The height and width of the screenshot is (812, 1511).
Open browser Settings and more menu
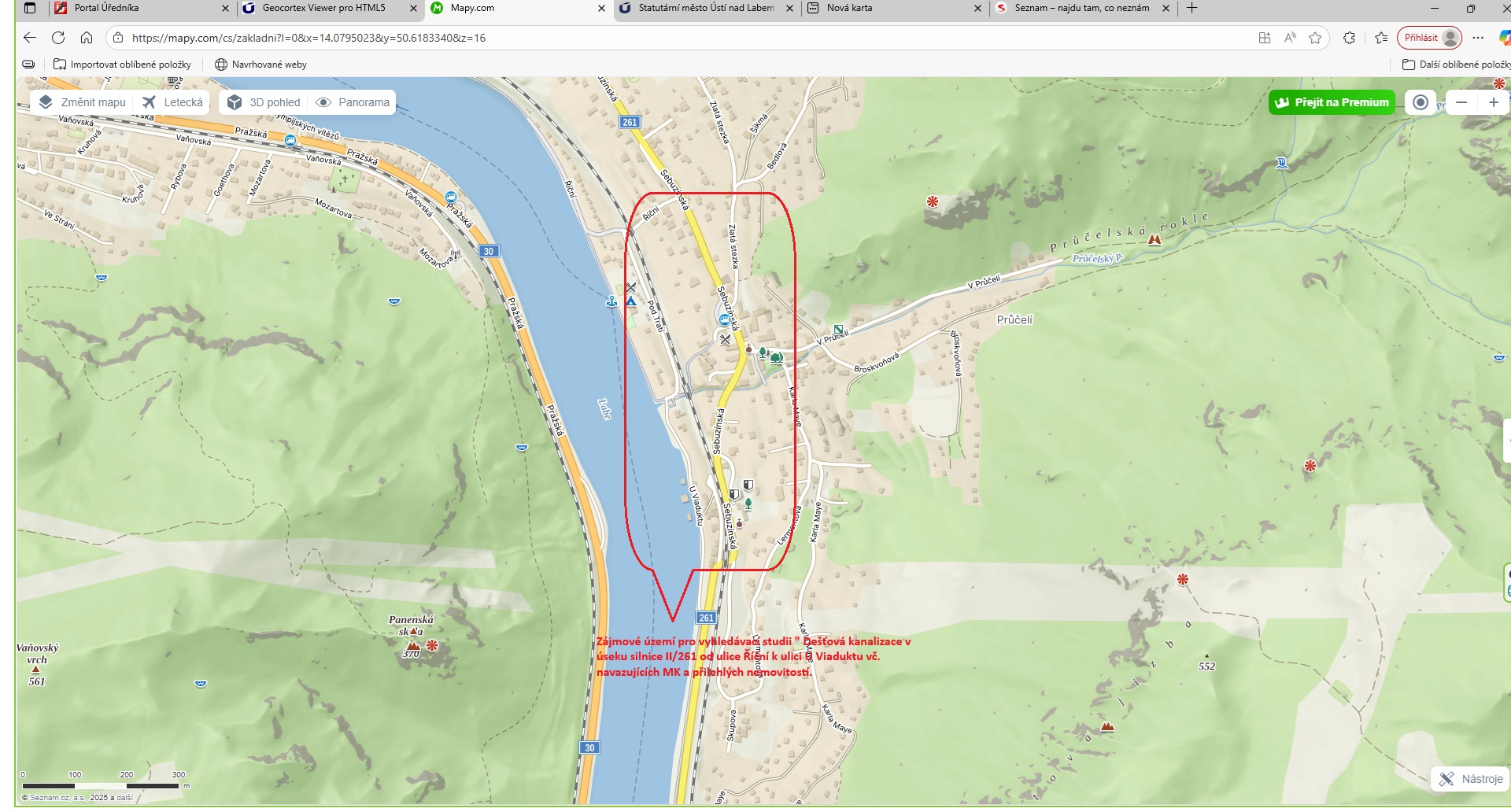[x=1478, y=38]
